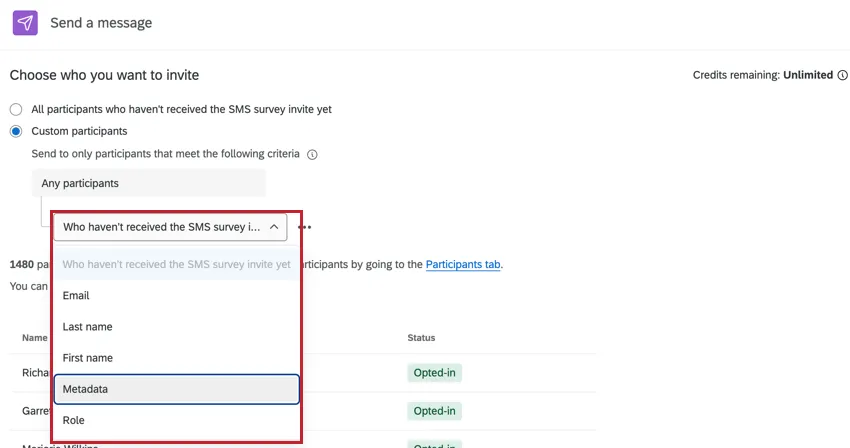Open the Credits remaining info icon
This screenshot has height=448, width=850.
842,75
